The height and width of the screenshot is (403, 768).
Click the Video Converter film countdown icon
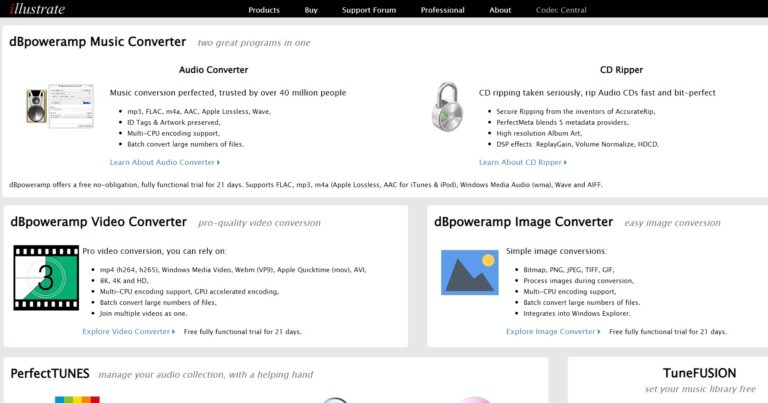(46, 277)
